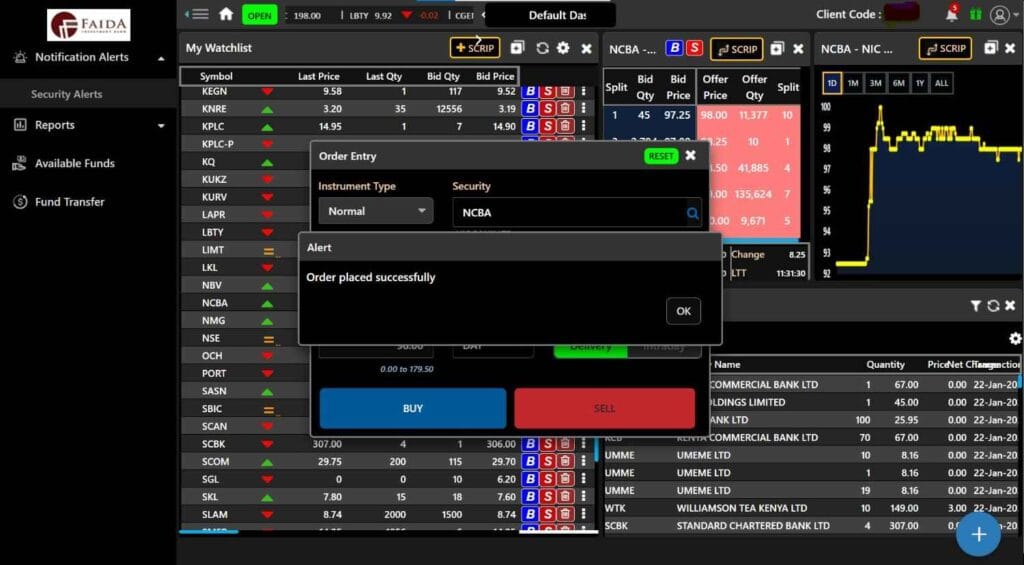Refresh the orders panel
The width and height of the screenshot is (1024, 565).
pos(993,306)
